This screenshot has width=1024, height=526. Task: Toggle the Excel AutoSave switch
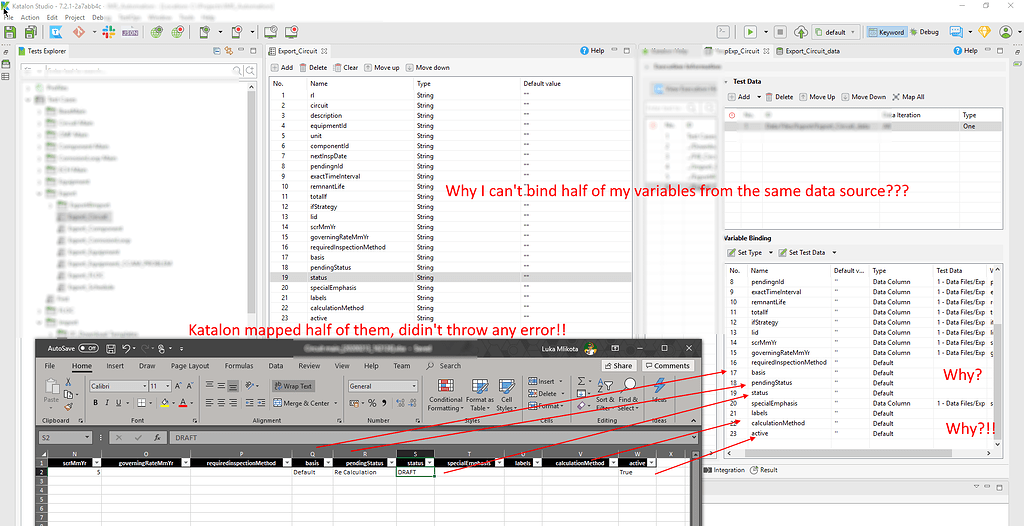click(x=88, y=348)
